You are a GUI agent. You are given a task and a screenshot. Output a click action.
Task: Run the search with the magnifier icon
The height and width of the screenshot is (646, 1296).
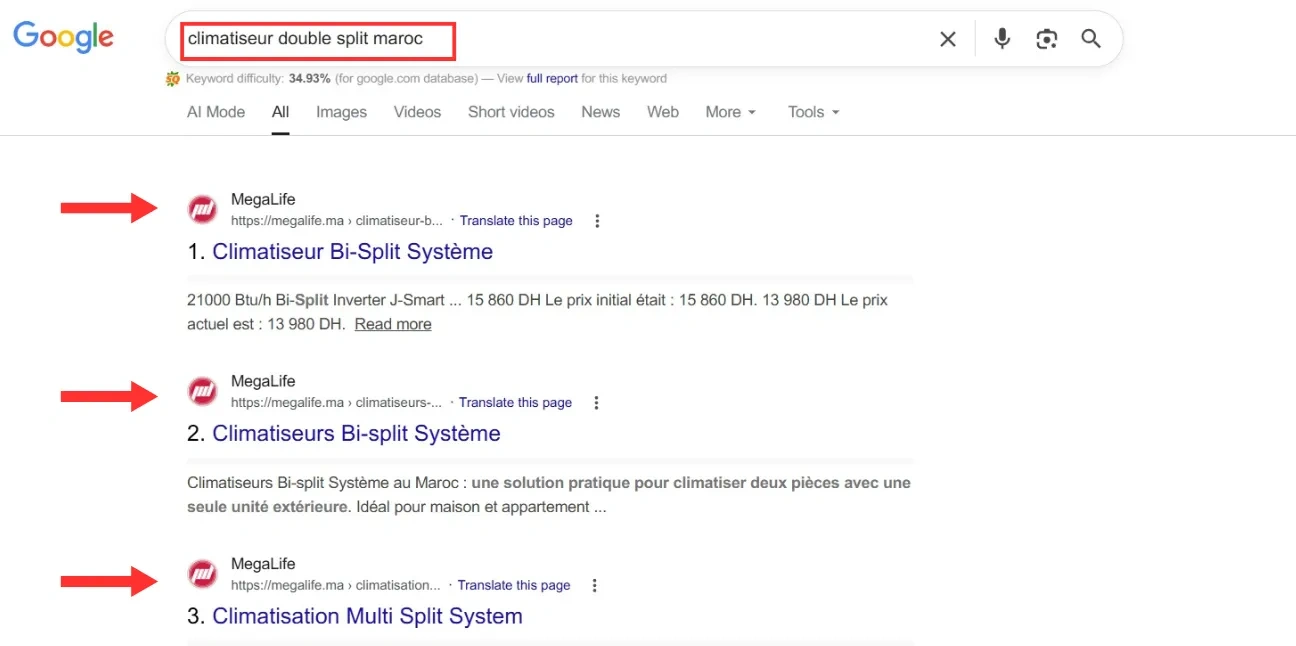[1090, 38]
